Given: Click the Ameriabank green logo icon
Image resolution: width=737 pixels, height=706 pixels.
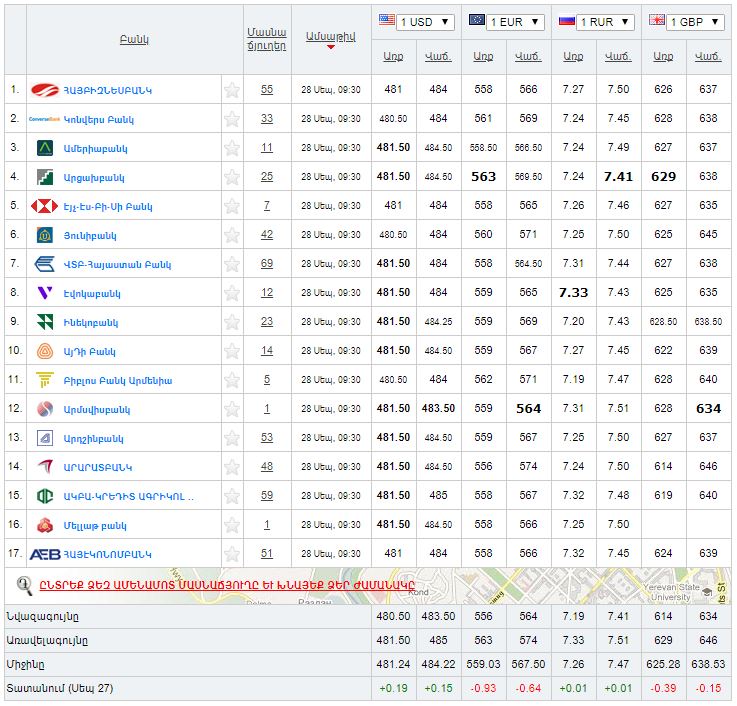Looking at the screenshot, I should tap(45, 148).
